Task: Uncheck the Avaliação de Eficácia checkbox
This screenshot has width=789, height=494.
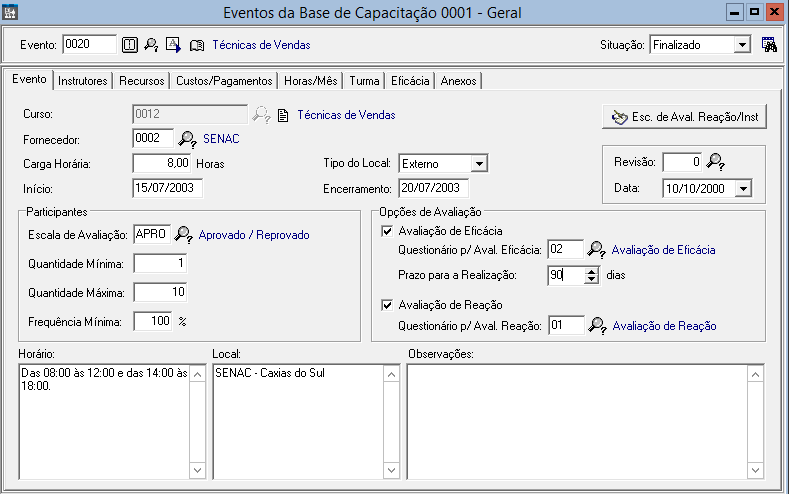Action: pos(388,231)
